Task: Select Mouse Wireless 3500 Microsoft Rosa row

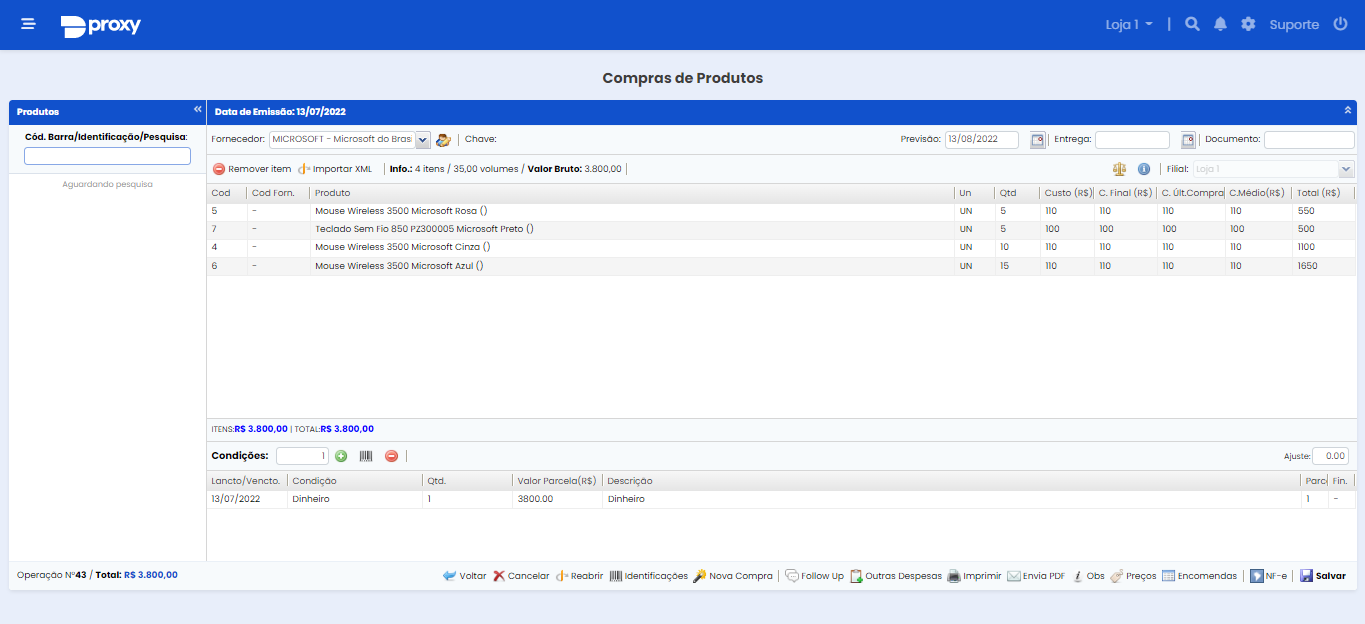Action: (x=781, y=211)
